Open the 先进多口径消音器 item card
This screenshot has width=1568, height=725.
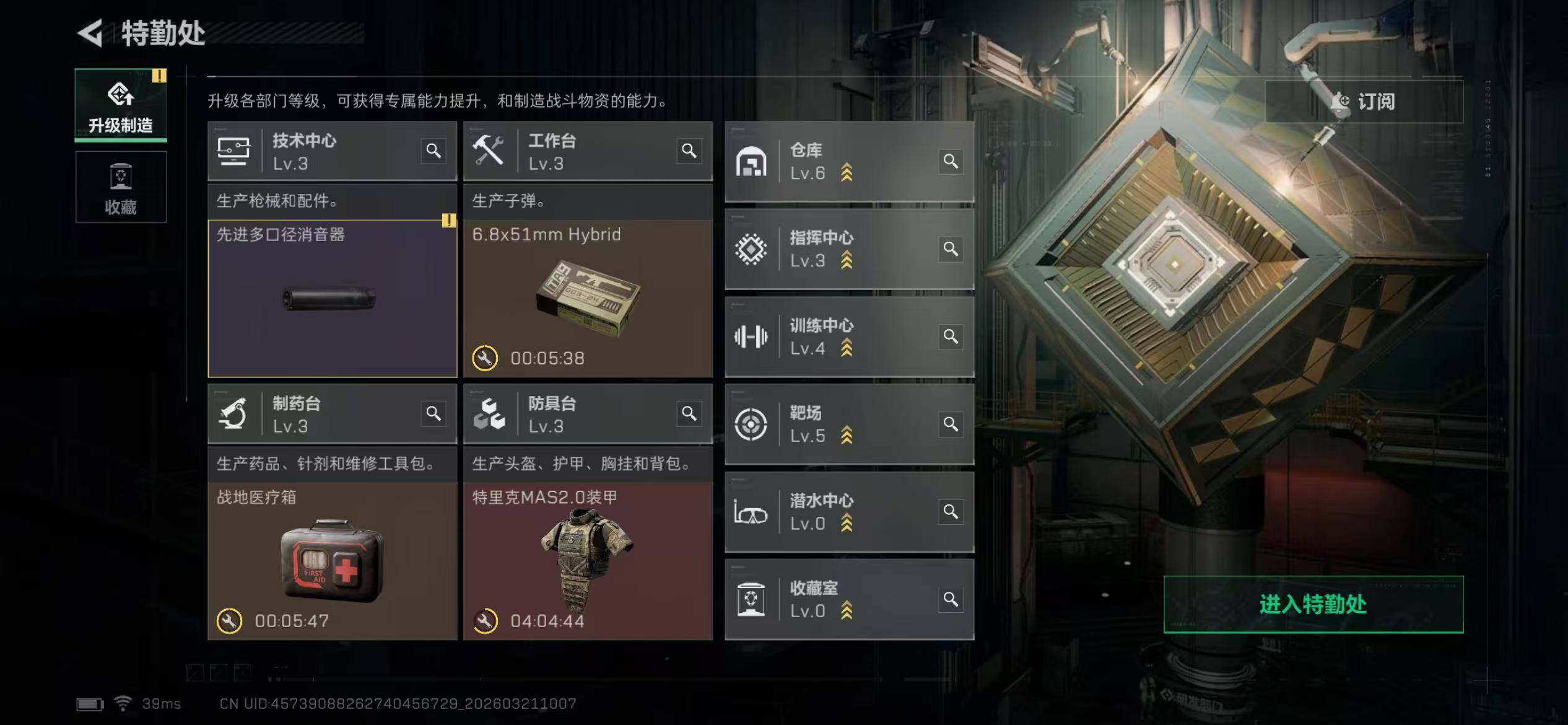coord(333,299)
